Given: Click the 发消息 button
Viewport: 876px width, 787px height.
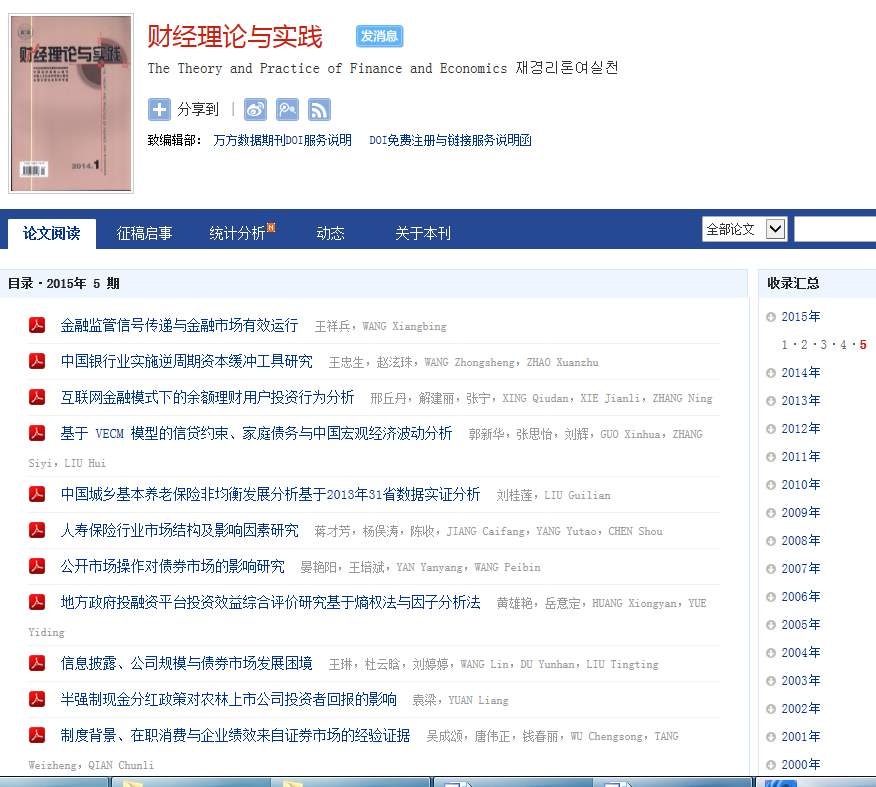Looking at the screenshot, I should click(x=379, y=36).
